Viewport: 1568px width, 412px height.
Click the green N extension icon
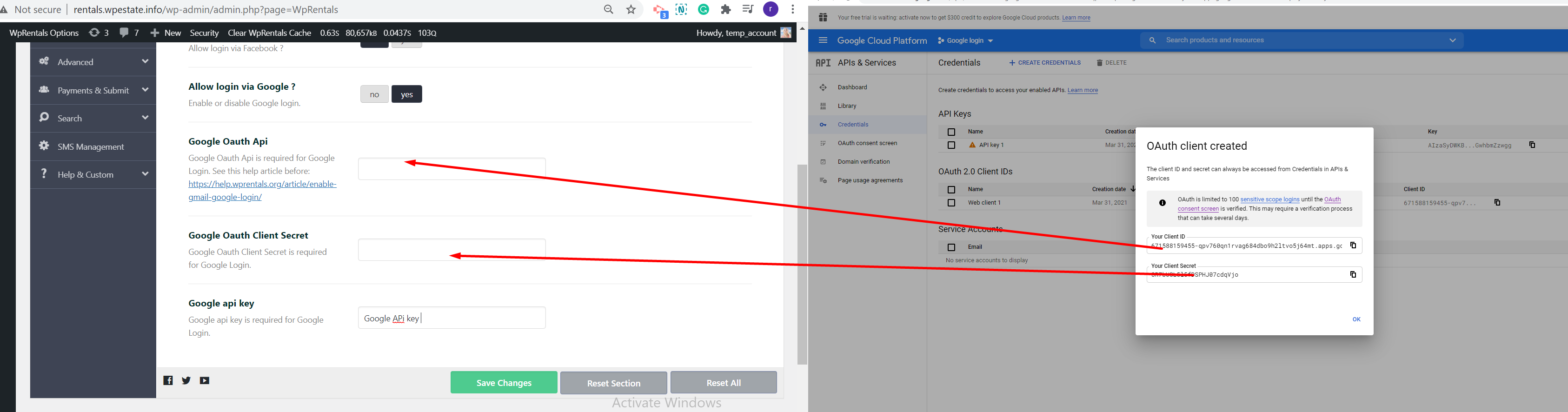coord(682,10)
